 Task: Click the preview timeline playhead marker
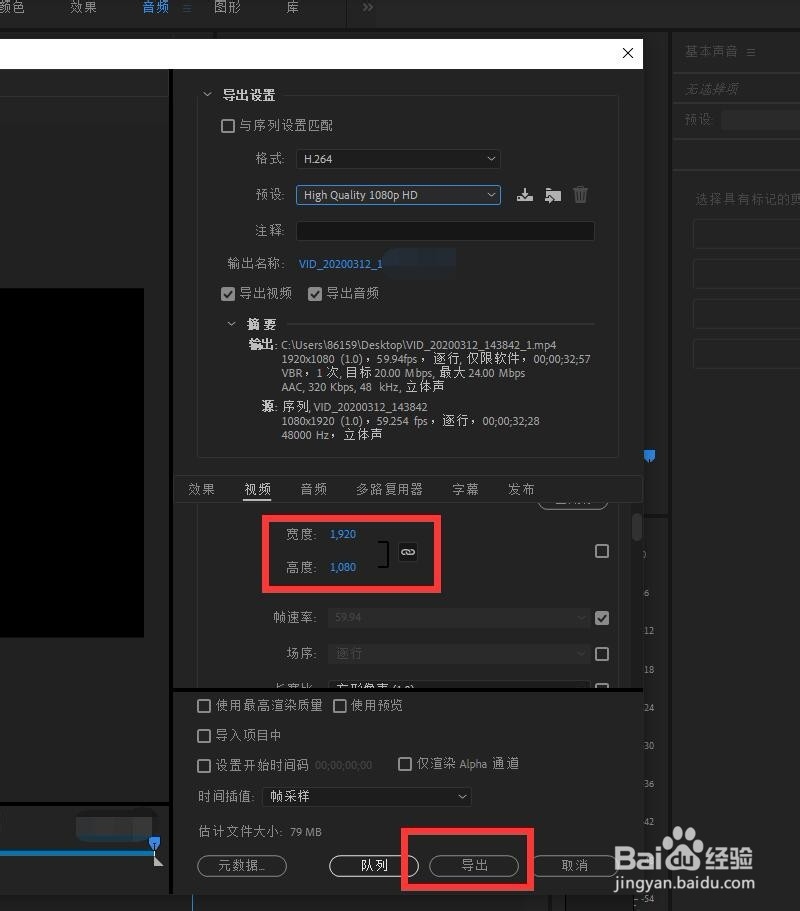(155, 844)
